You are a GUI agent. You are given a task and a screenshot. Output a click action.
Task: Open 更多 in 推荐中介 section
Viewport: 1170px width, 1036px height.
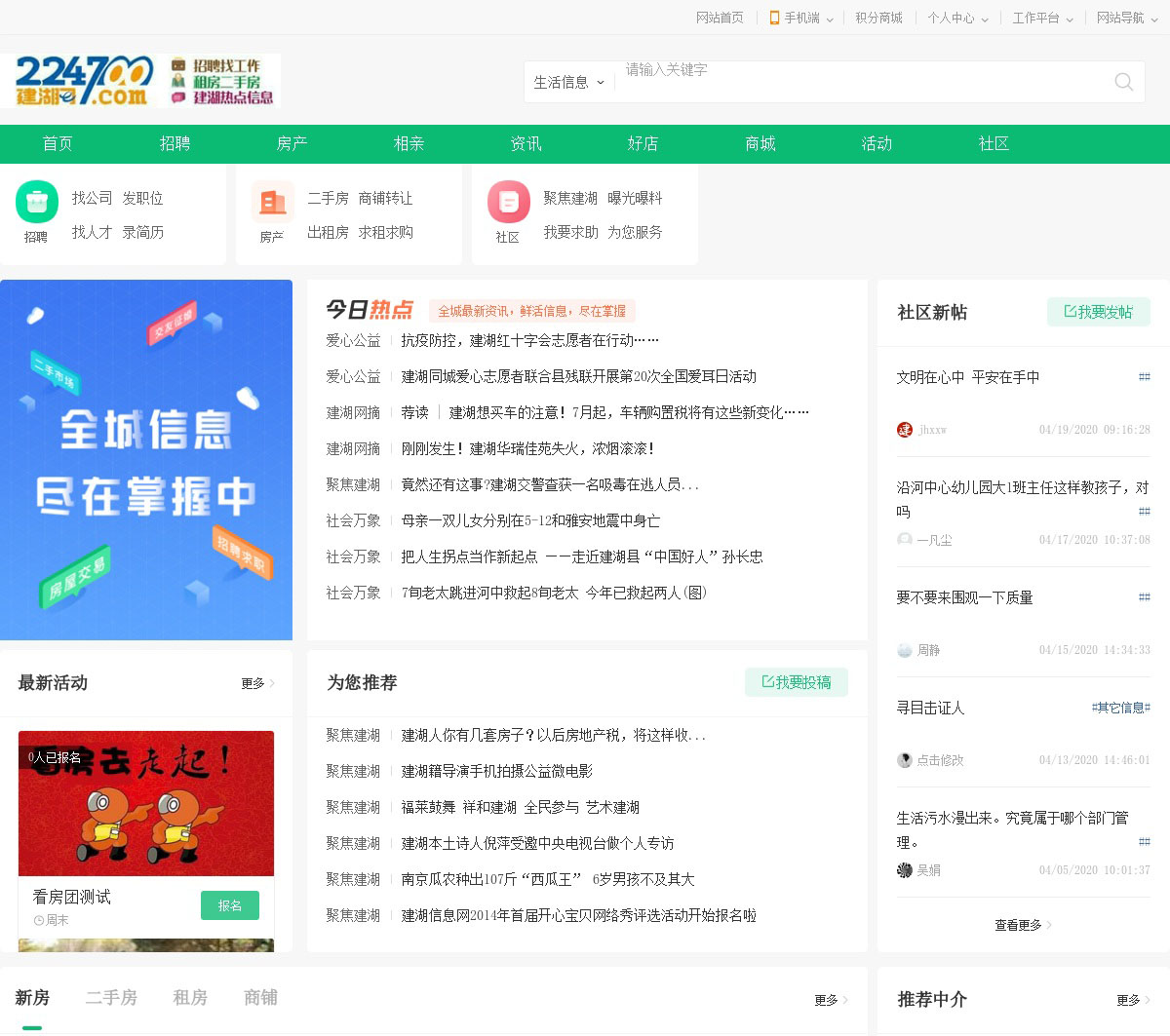1133,1000
